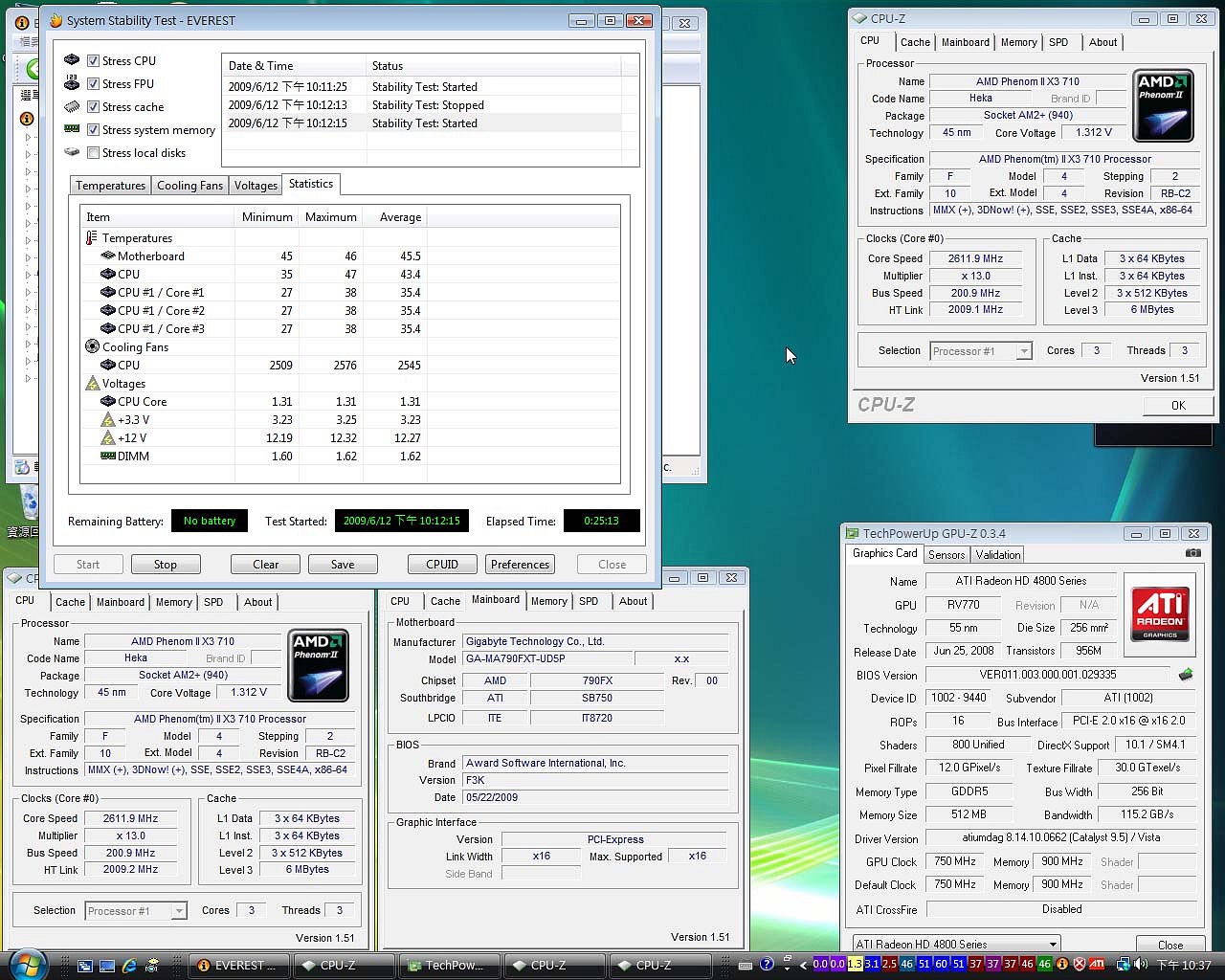
Task: Open the Windows Start orb
Action: tap(26, 964)
